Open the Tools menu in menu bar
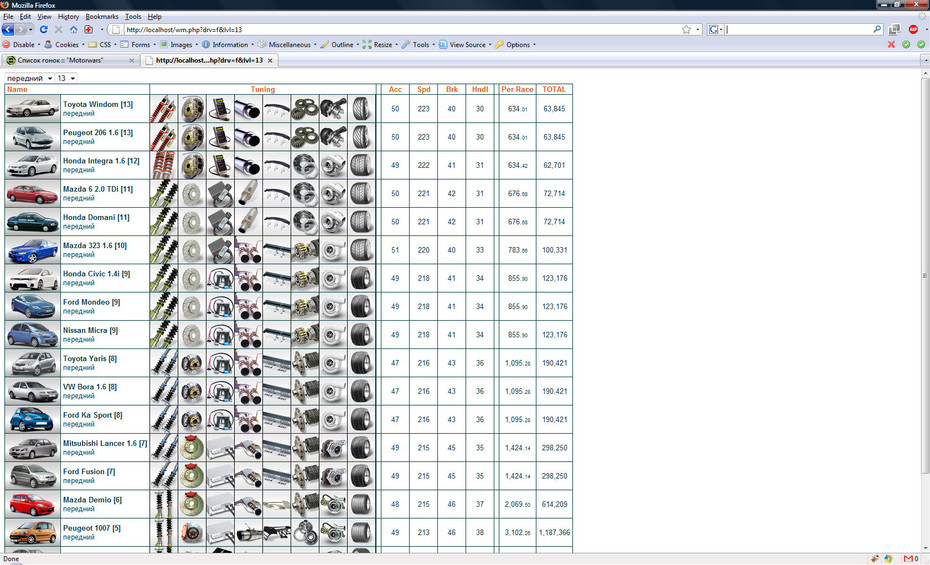This screenshot has height=565, width=930. coord(133,17)
